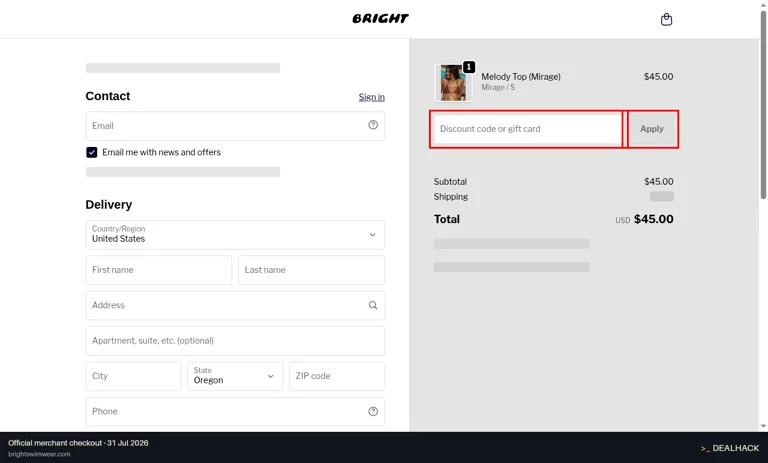Open the State dropdown showing Oregon
Screen dimensions: 768x463
click(235, 376)
